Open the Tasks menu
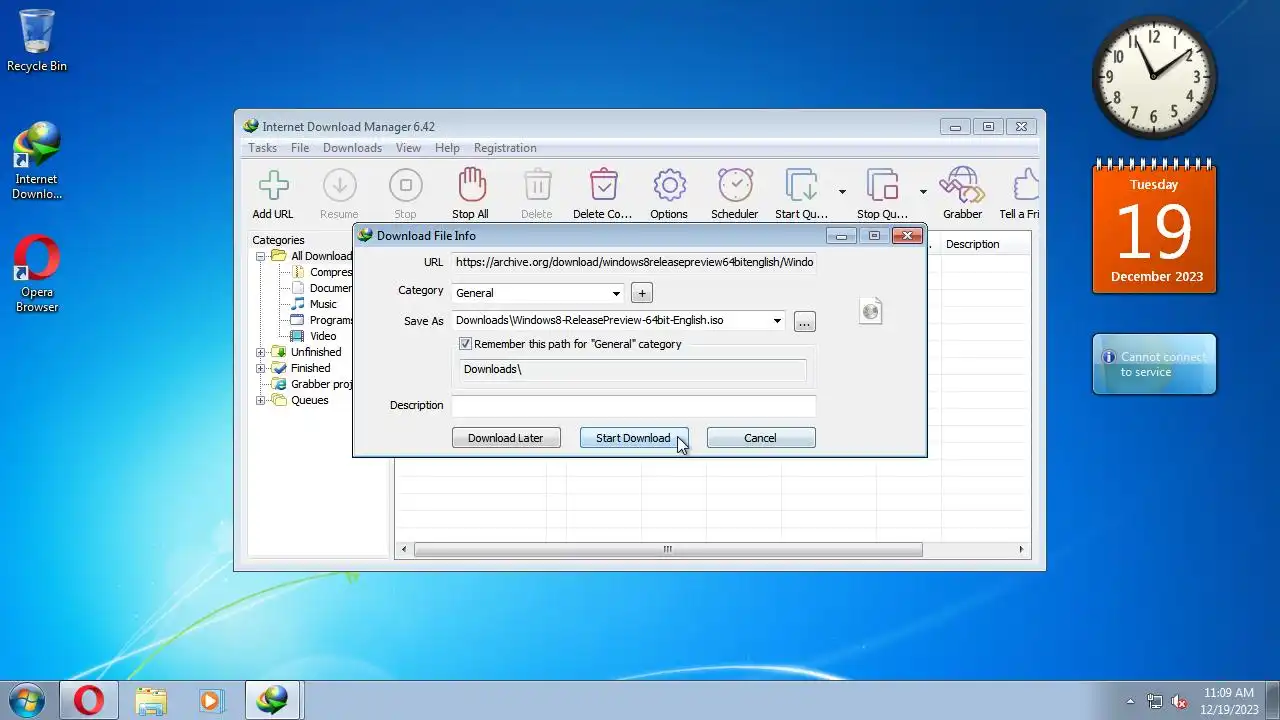 point(263,148)
